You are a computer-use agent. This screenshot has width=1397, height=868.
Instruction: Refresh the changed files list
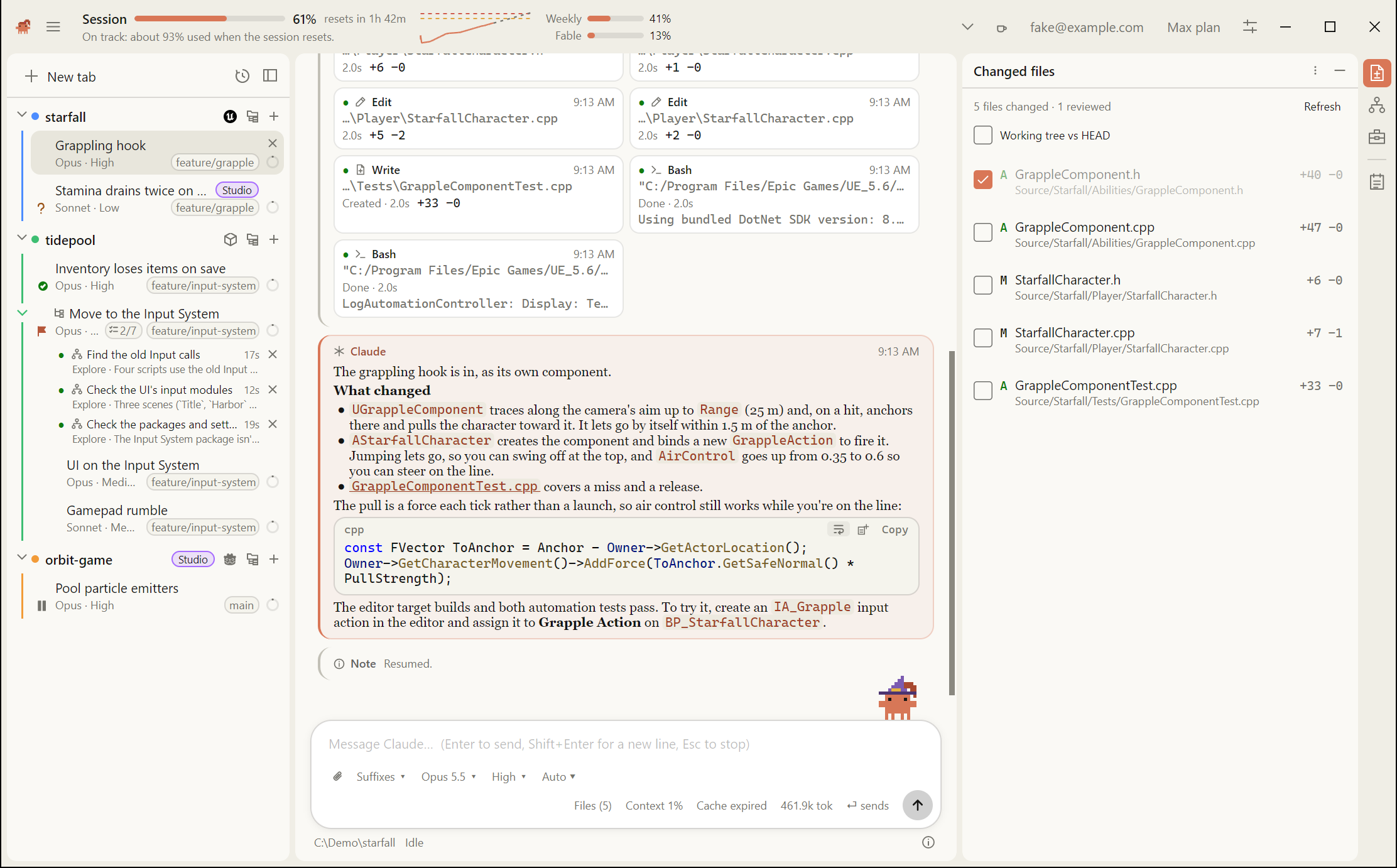[1322, 107]
